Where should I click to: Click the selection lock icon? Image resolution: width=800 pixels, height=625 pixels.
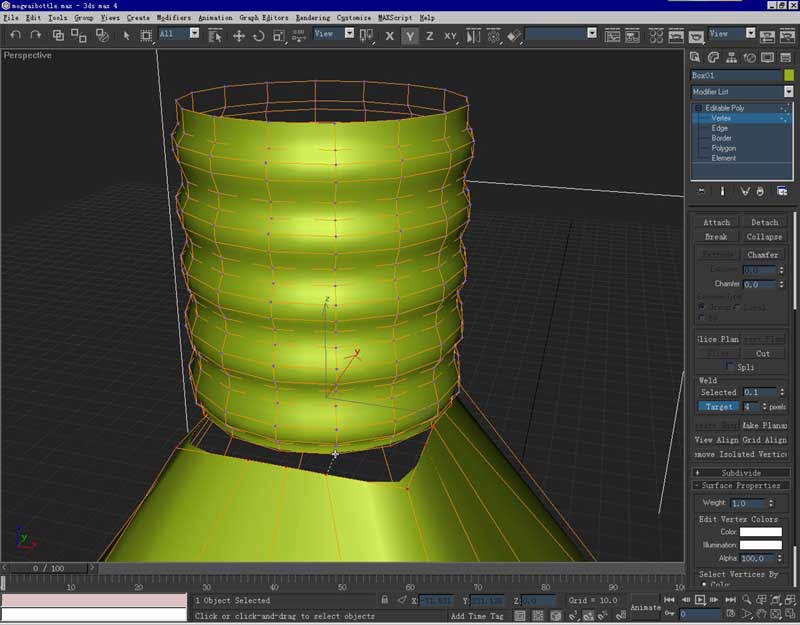(385, 600)
